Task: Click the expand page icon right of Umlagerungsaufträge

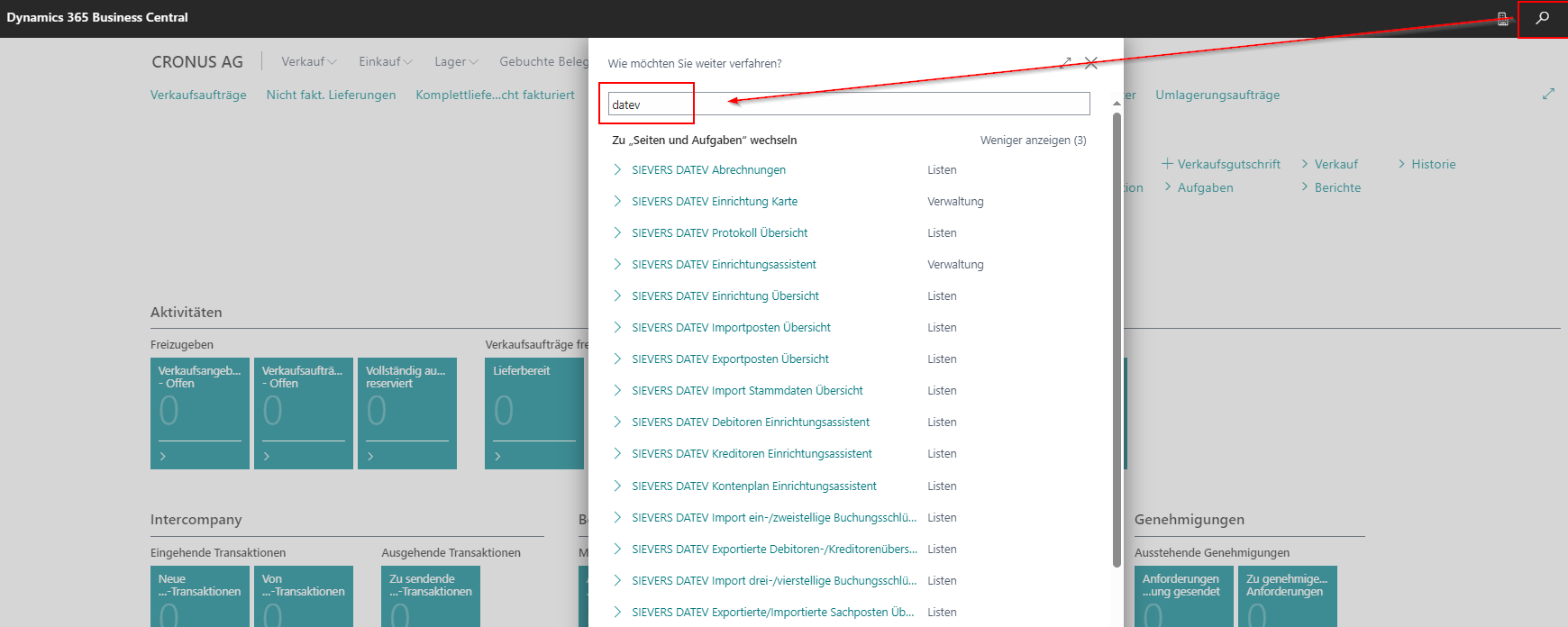Action: pyautogui.click(x=1548, y=94)
